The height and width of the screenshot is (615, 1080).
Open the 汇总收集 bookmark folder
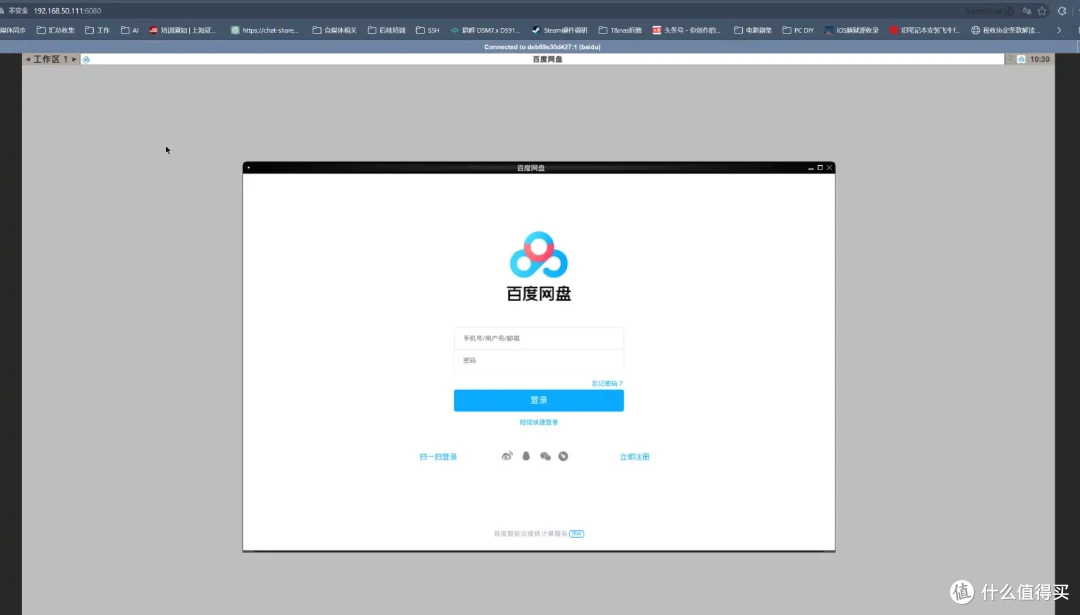point(55,30)
